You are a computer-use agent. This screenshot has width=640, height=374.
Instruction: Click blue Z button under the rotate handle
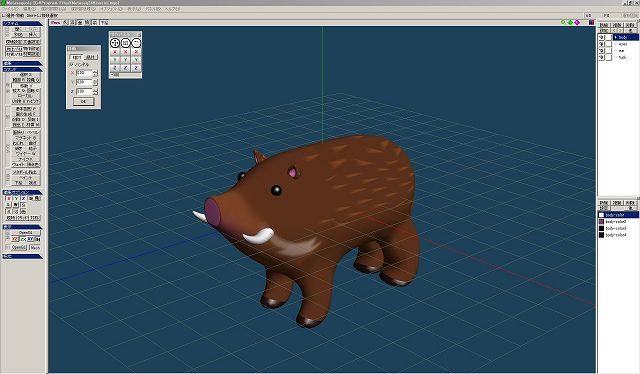(x=136, y=68)
